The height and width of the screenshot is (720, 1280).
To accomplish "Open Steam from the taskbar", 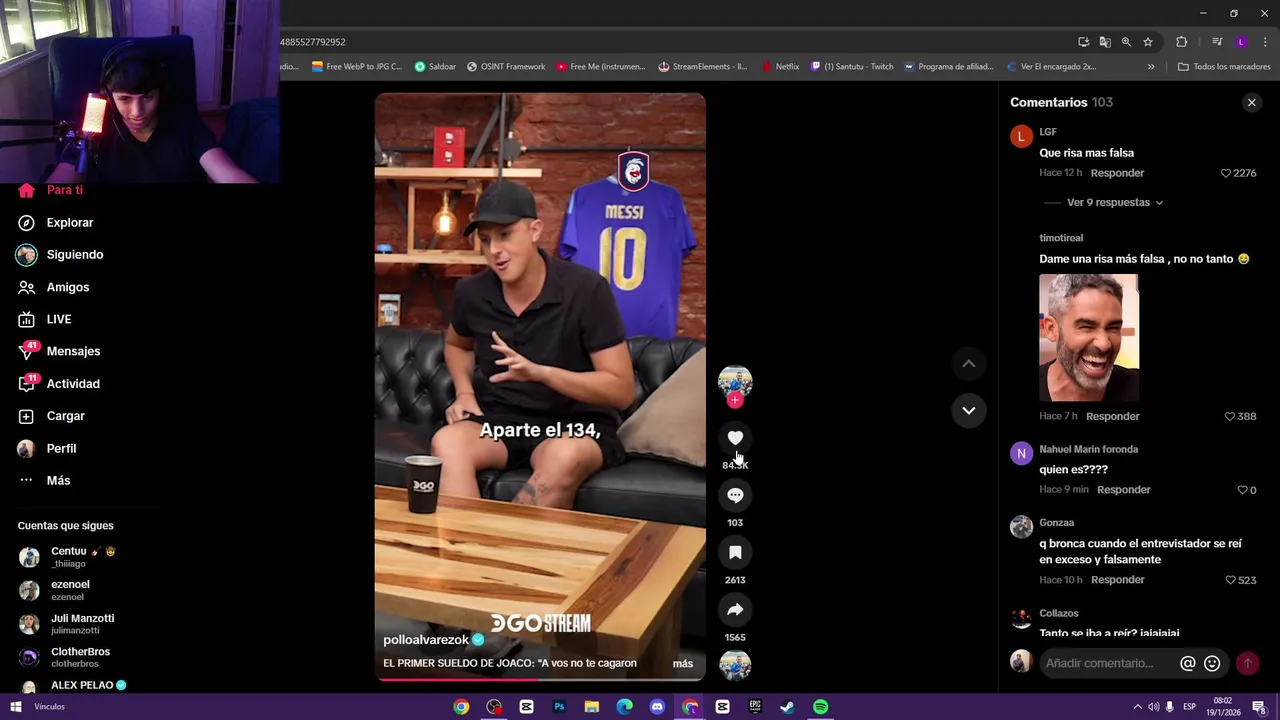I will pos(787,707).
